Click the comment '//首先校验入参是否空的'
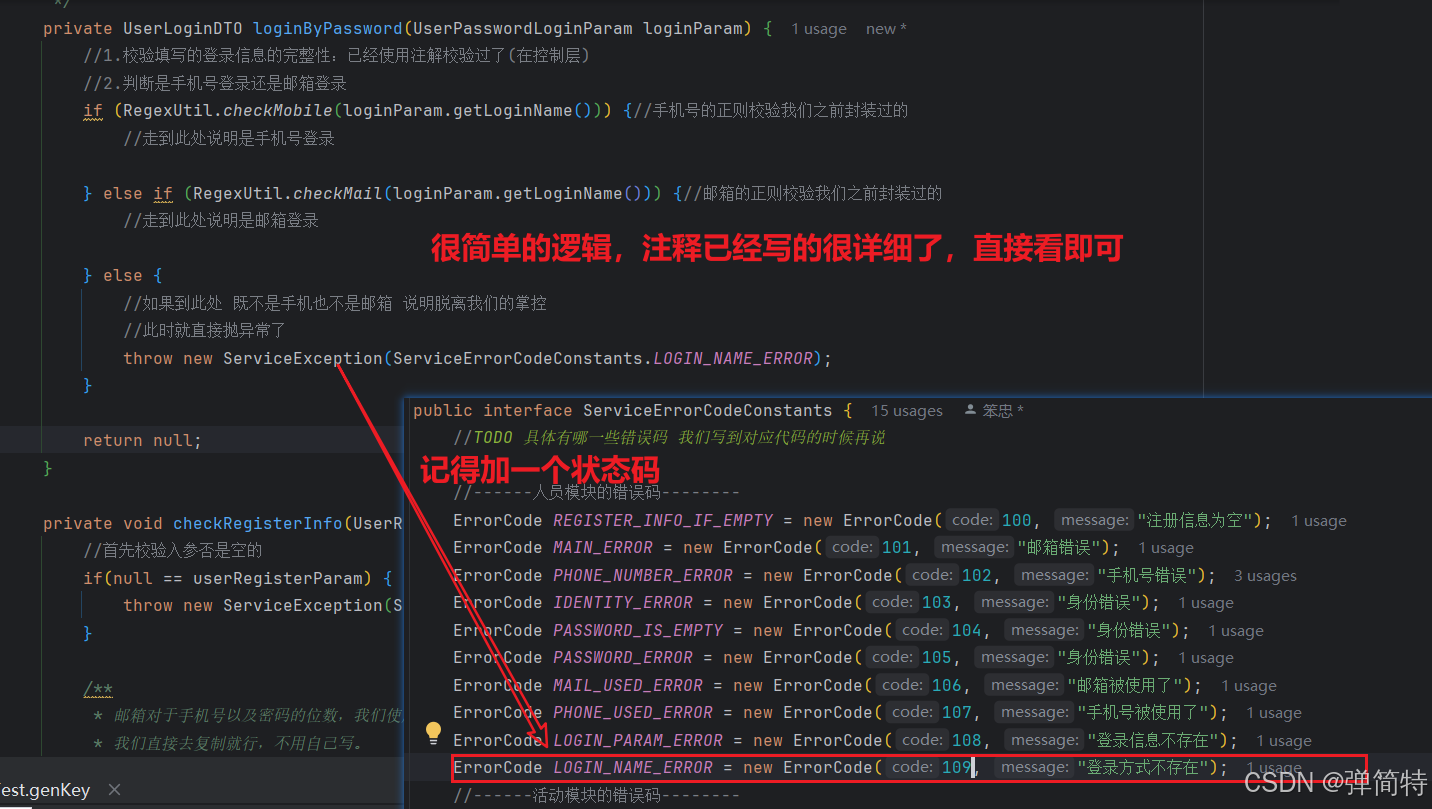 click(x=173, y=550)
